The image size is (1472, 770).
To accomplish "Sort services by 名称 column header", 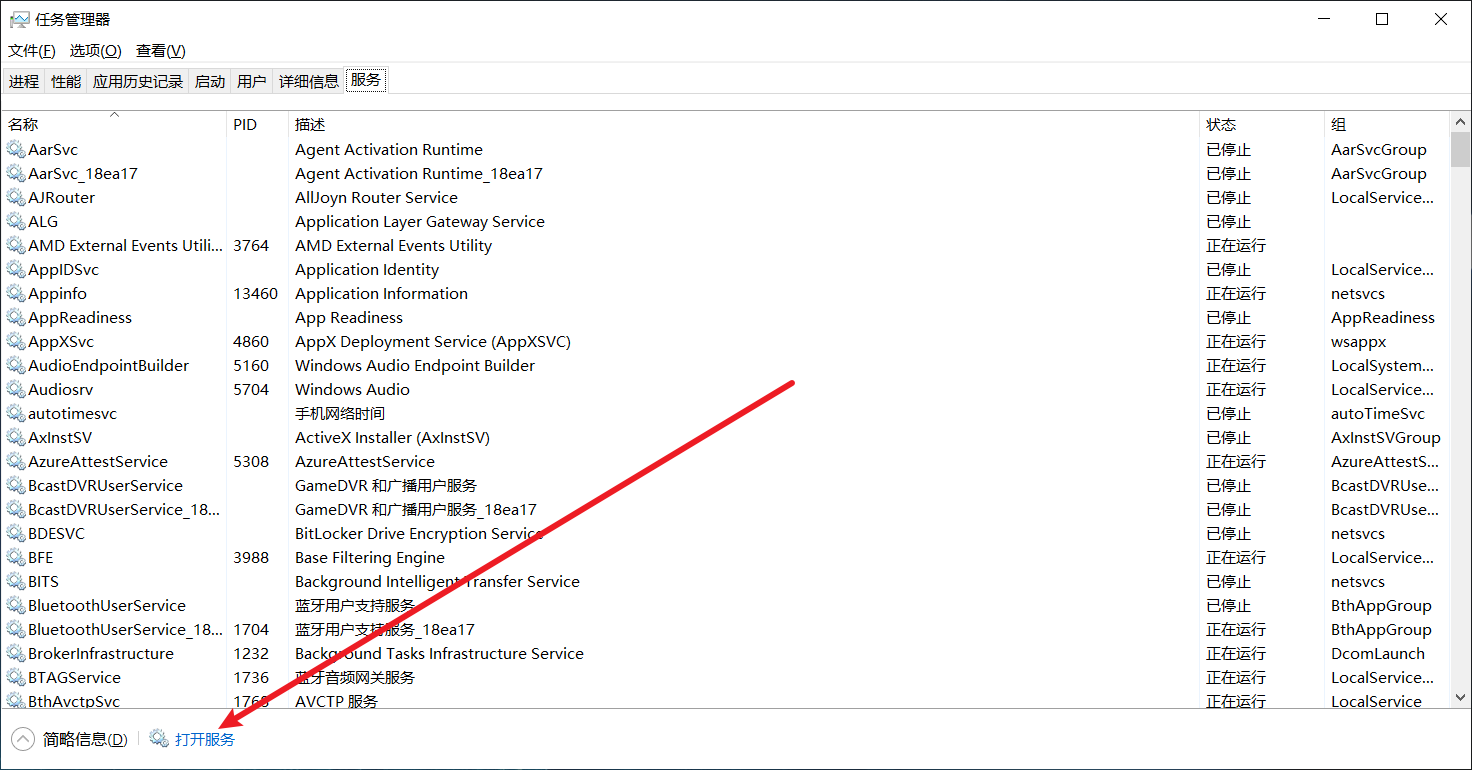I will (24, 125).
